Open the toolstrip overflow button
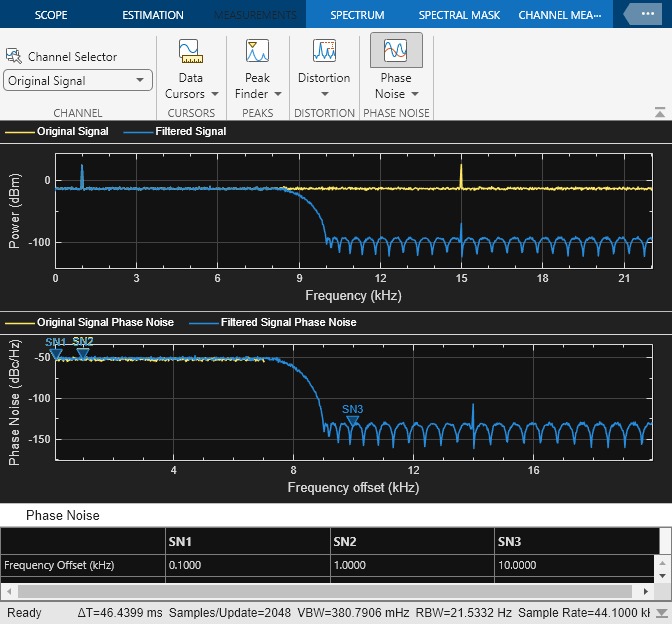 645,14
